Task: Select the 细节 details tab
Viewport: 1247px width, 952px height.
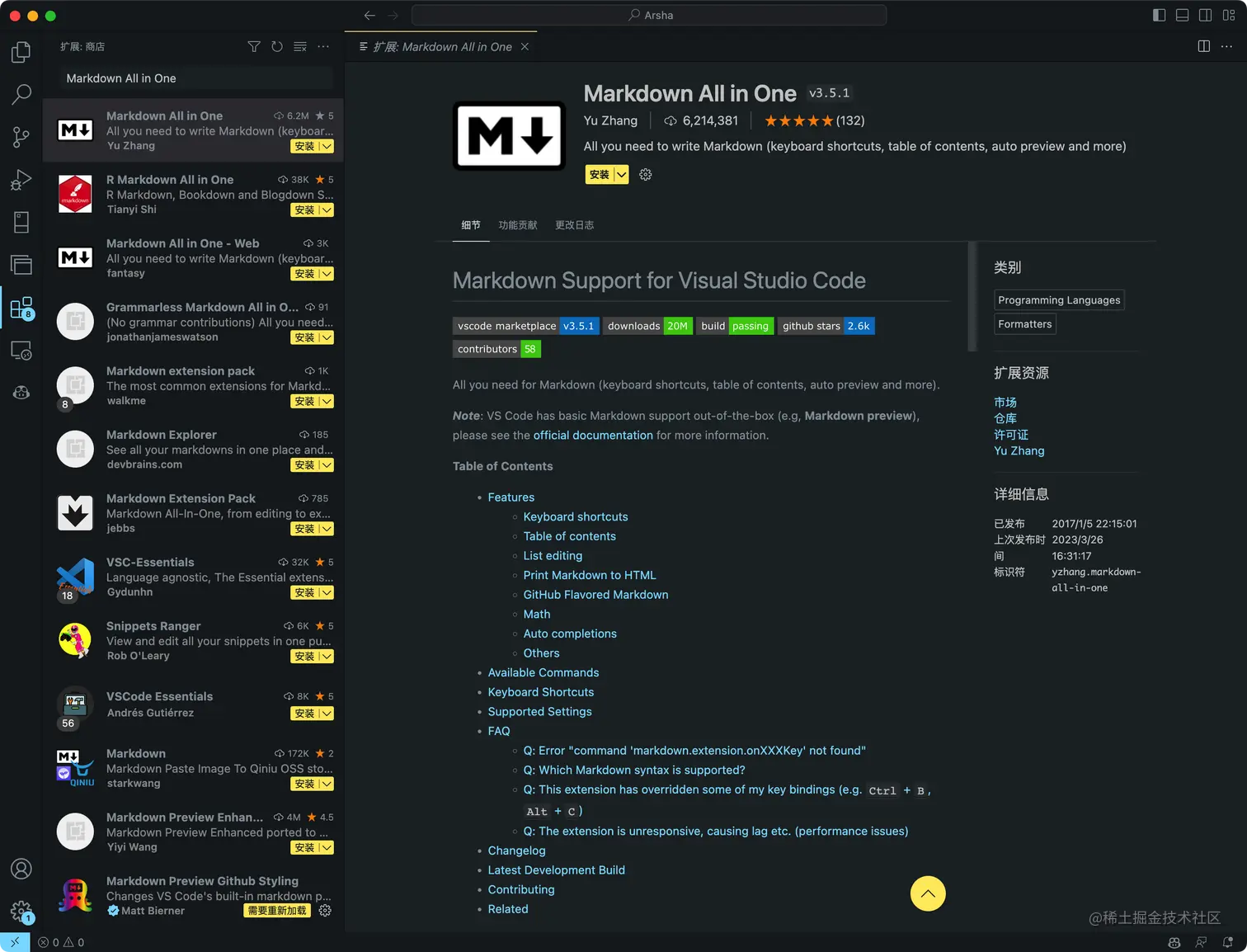Action: tap(471, 225)
